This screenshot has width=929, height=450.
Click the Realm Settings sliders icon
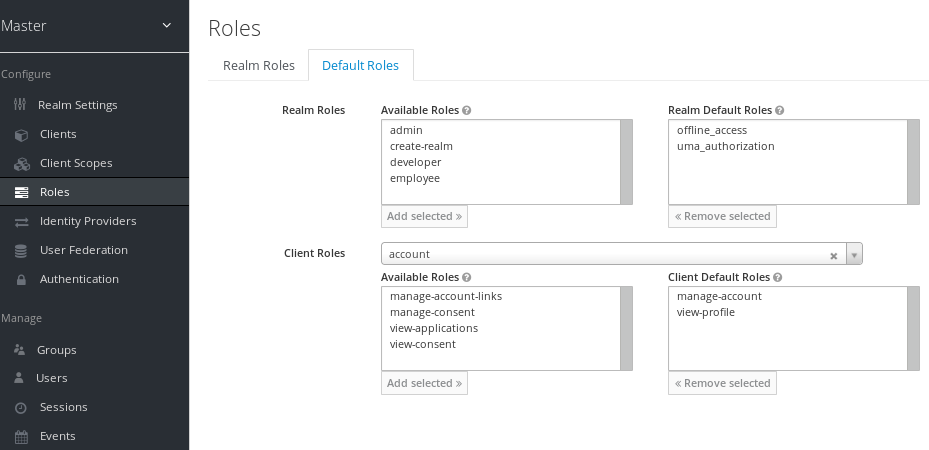coord(20,105)
